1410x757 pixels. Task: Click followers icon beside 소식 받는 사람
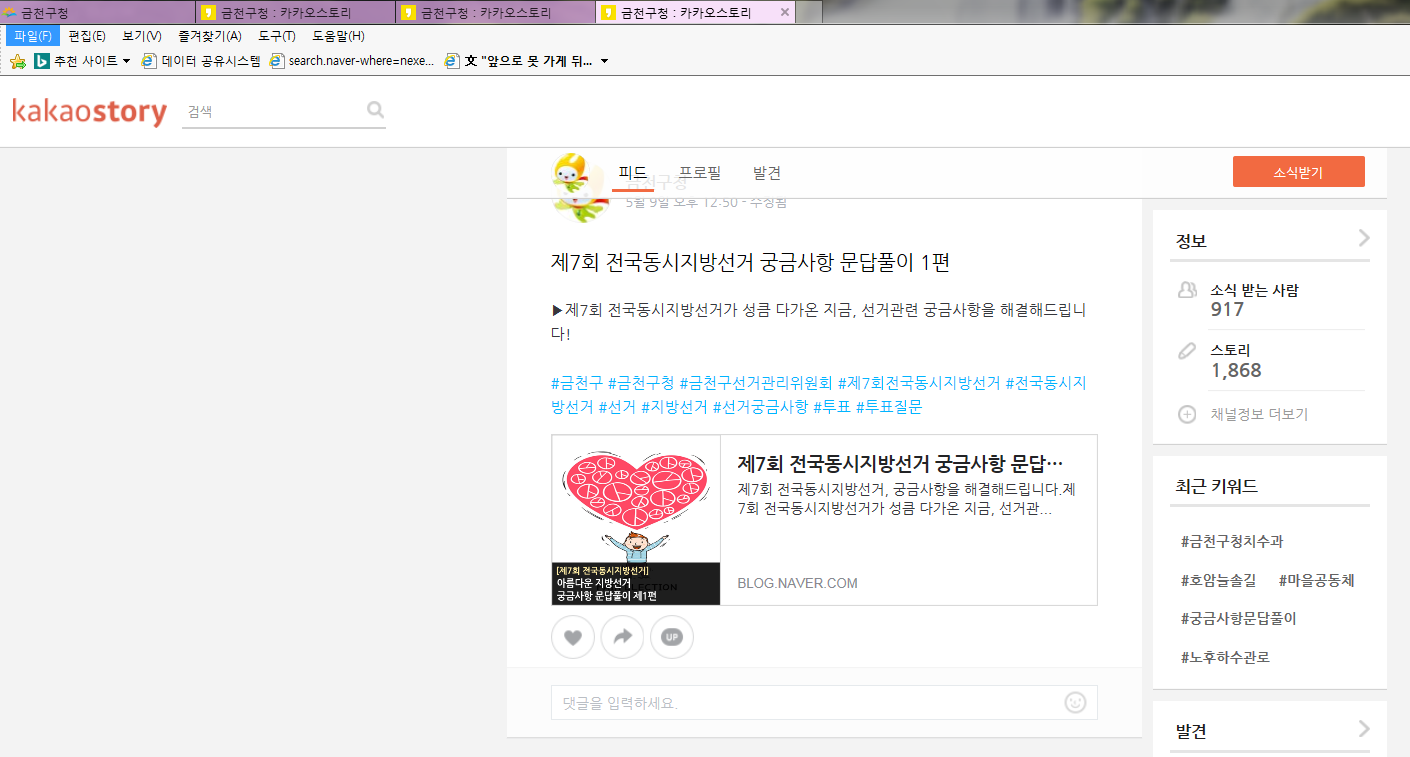1187,290
